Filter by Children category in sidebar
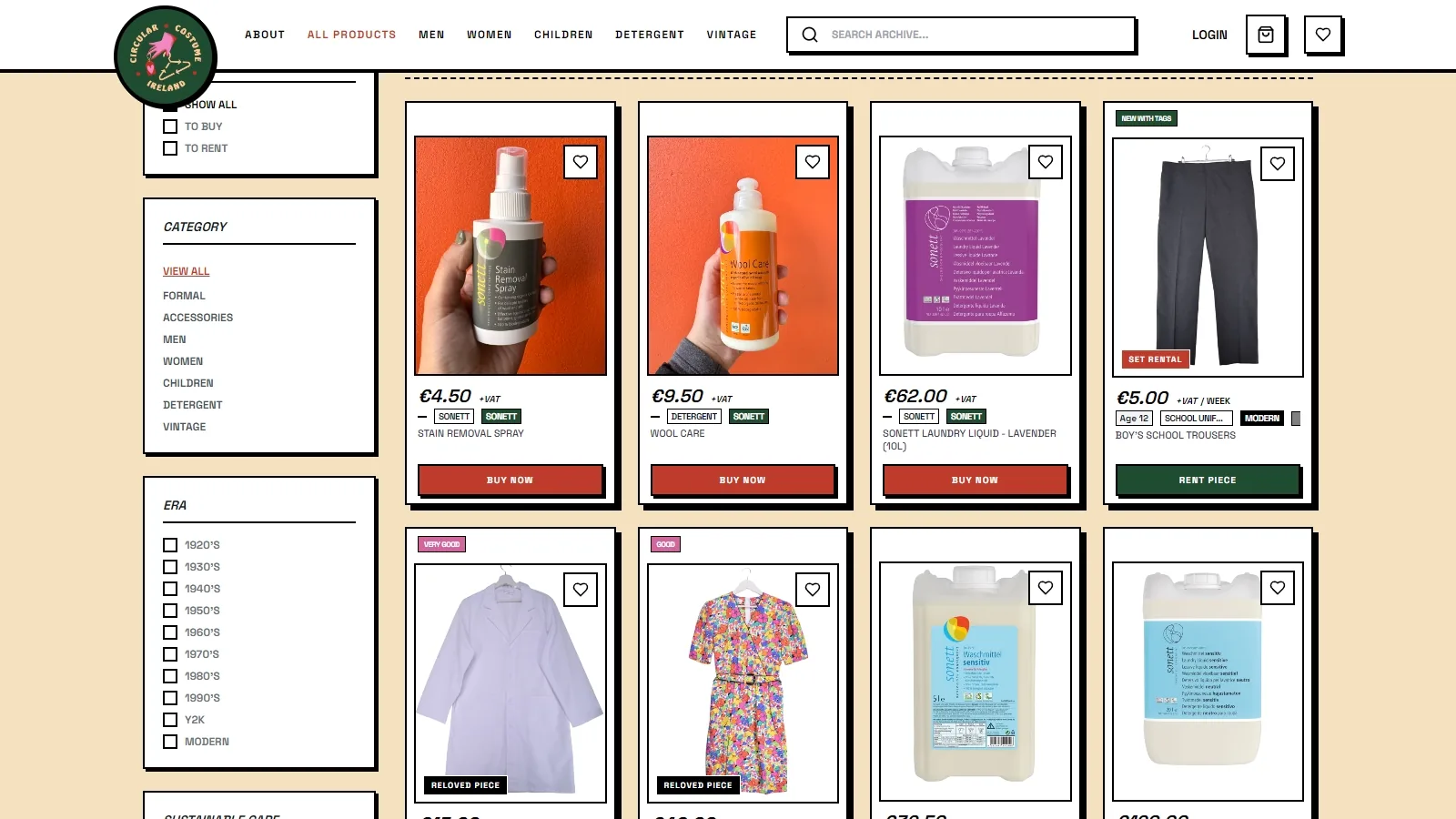Image resolution: width=1456 pixels, height=819 pixels. point(187,383)
